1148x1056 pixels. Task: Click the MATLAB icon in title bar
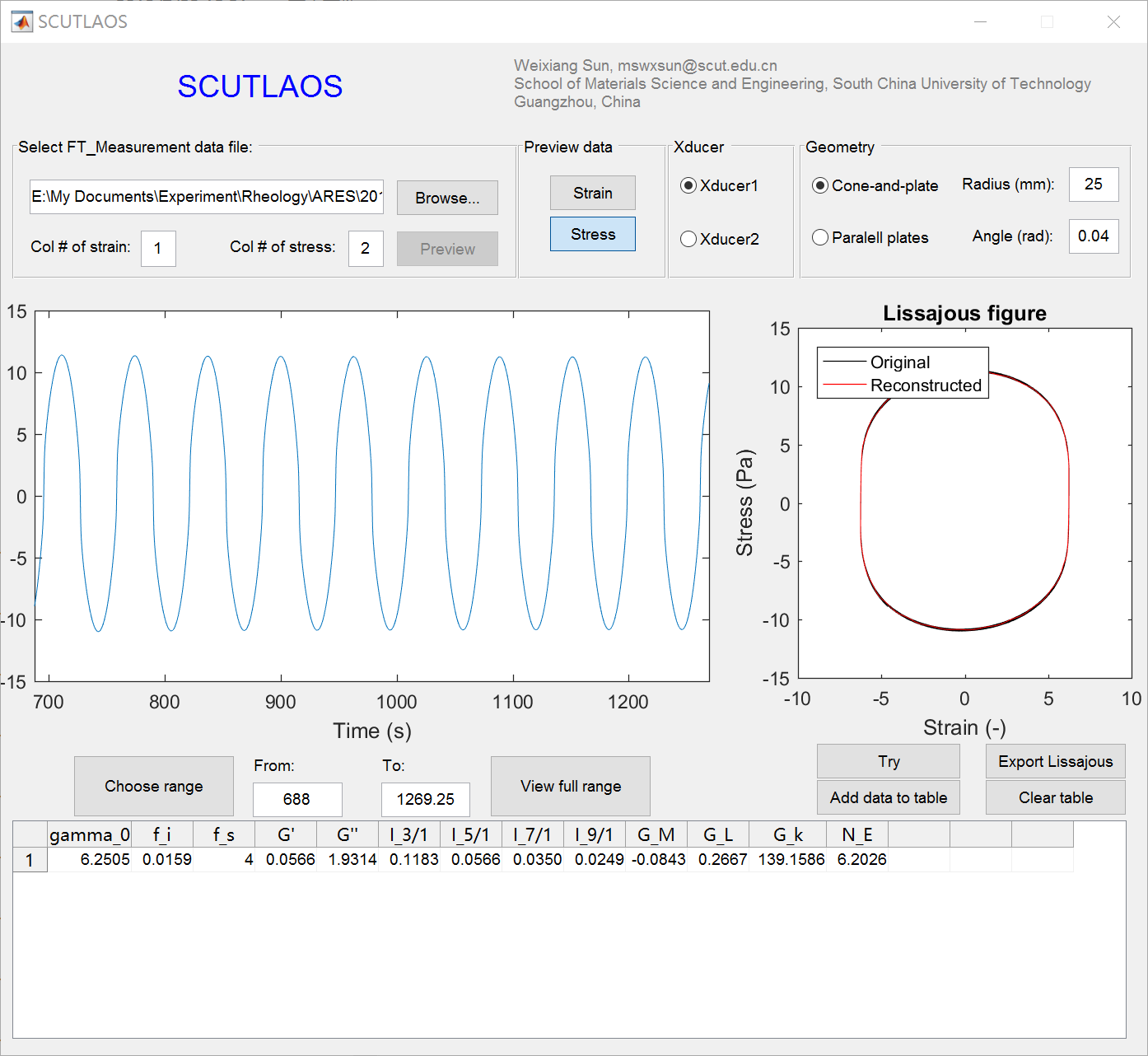pos(21,21)
